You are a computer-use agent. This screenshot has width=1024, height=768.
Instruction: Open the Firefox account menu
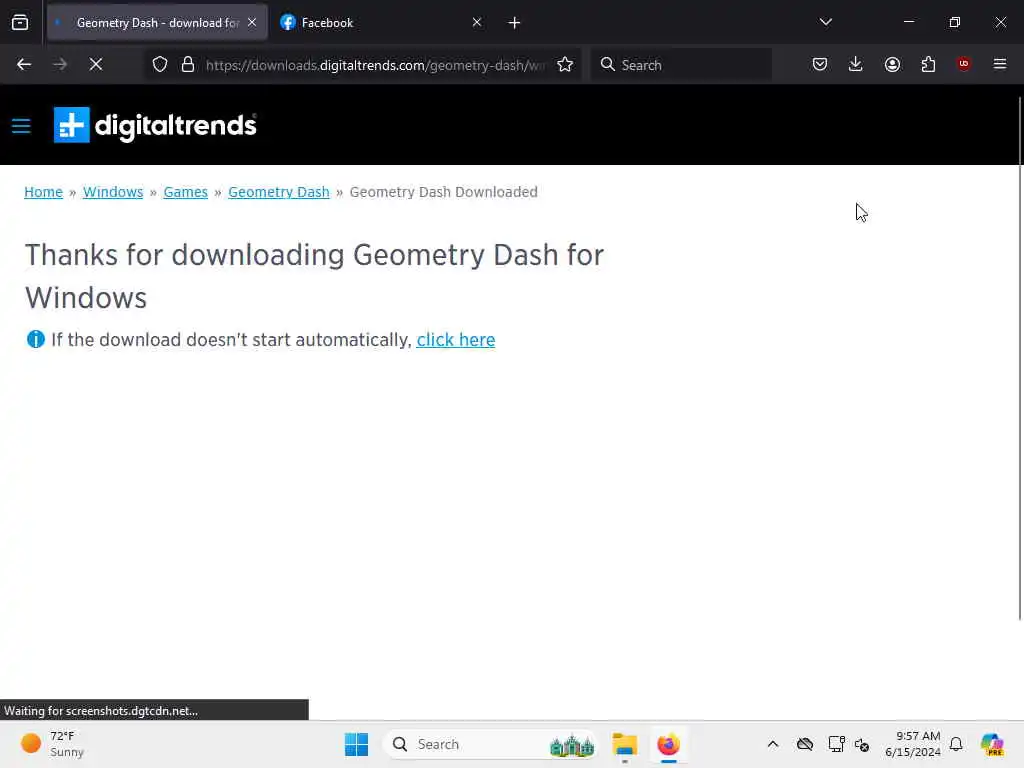(x=892, y=65)
